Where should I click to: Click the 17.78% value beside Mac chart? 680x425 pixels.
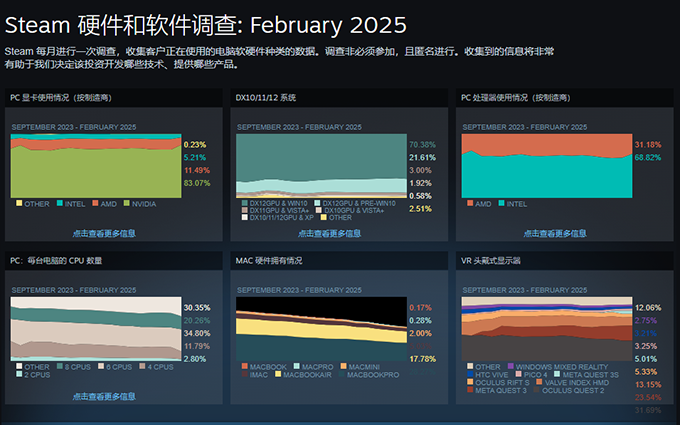[422, 359]
